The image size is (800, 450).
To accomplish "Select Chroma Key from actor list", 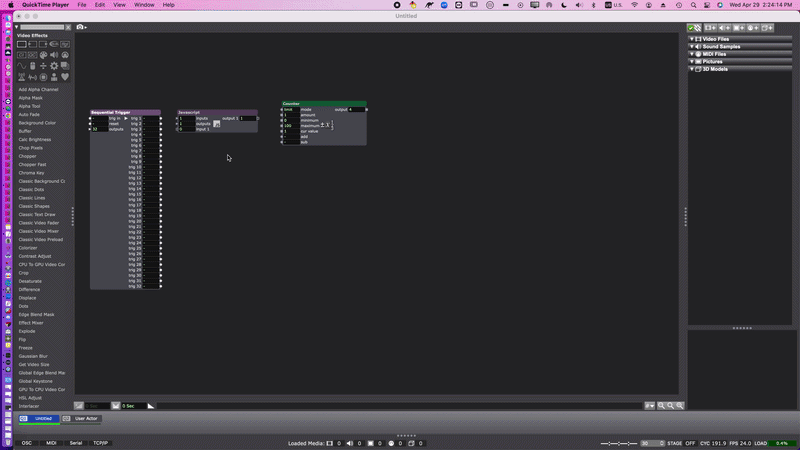I will click(x=31, y=173).
